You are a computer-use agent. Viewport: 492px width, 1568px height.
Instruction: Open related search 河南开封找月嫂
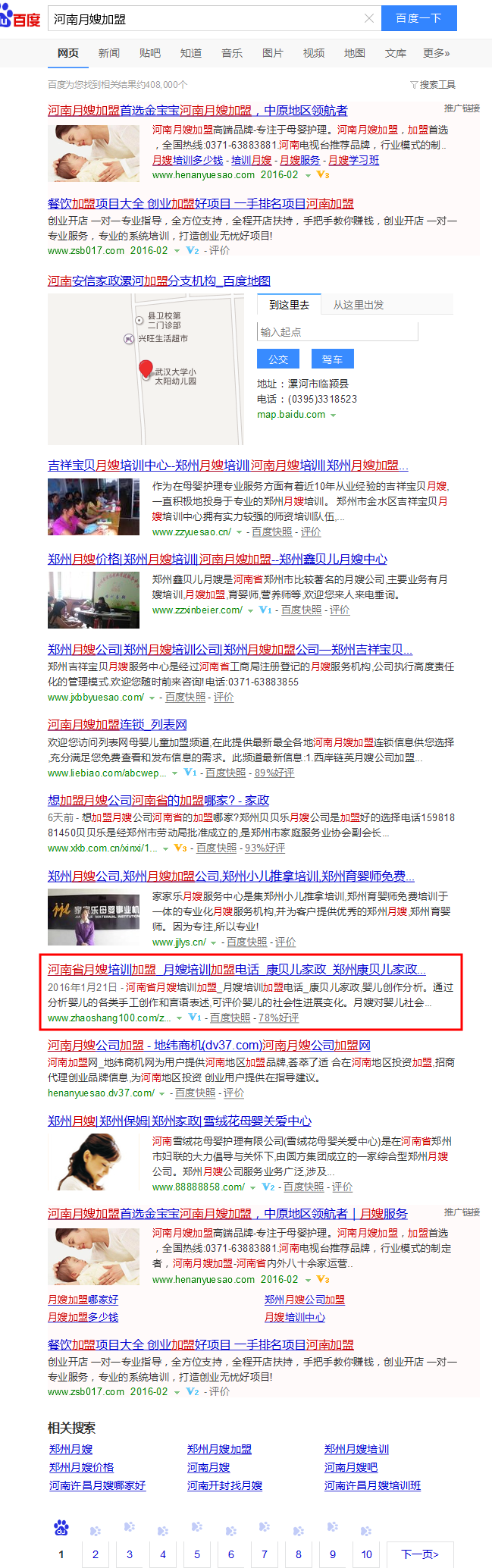[x=224, y=1485]
